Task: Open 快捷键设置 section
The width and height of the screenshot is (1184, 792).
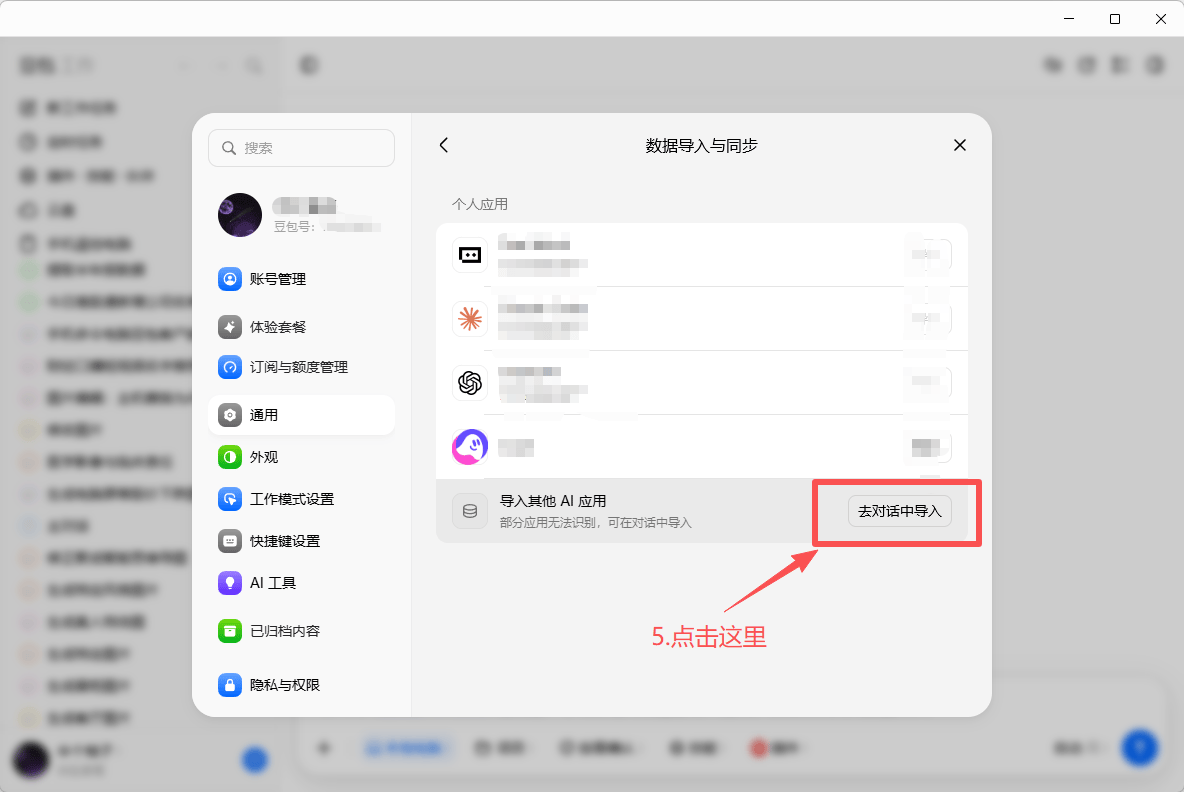Action: pyautogui.click(x=301, y=541)
